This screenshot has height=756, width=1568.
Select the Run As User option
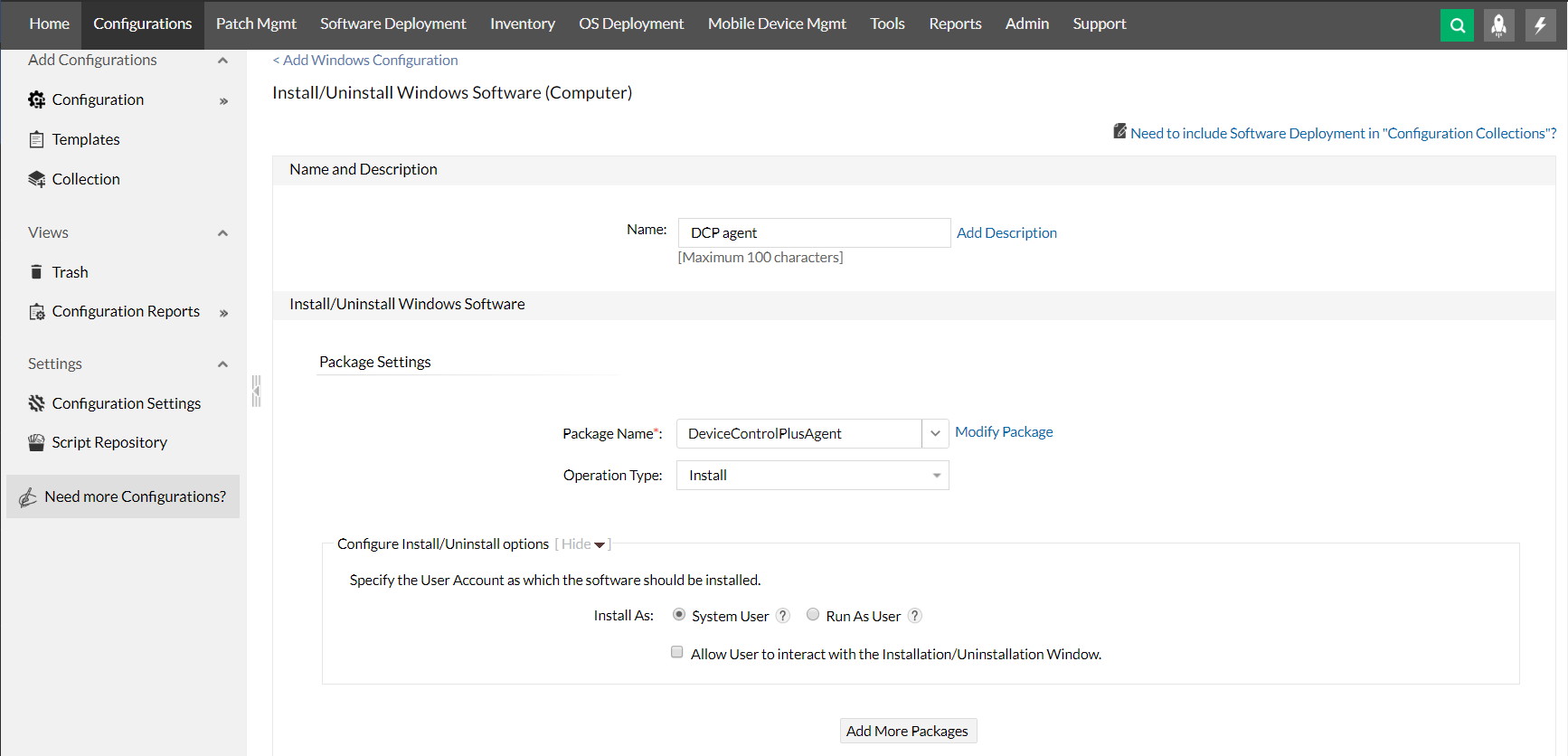(x=813, y=615)
